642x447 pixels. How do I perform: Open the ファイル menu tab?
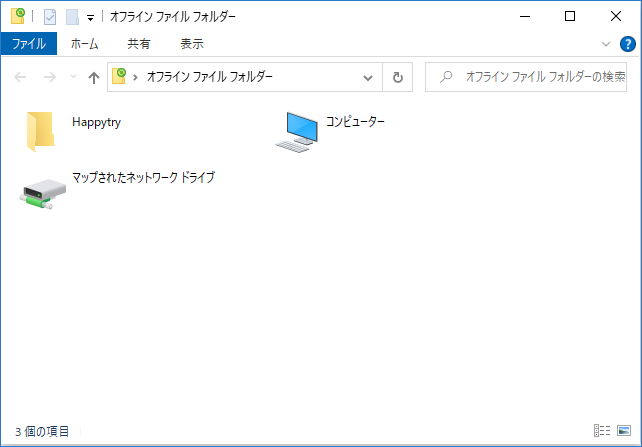pyautogui.click(x=29, y=44)
